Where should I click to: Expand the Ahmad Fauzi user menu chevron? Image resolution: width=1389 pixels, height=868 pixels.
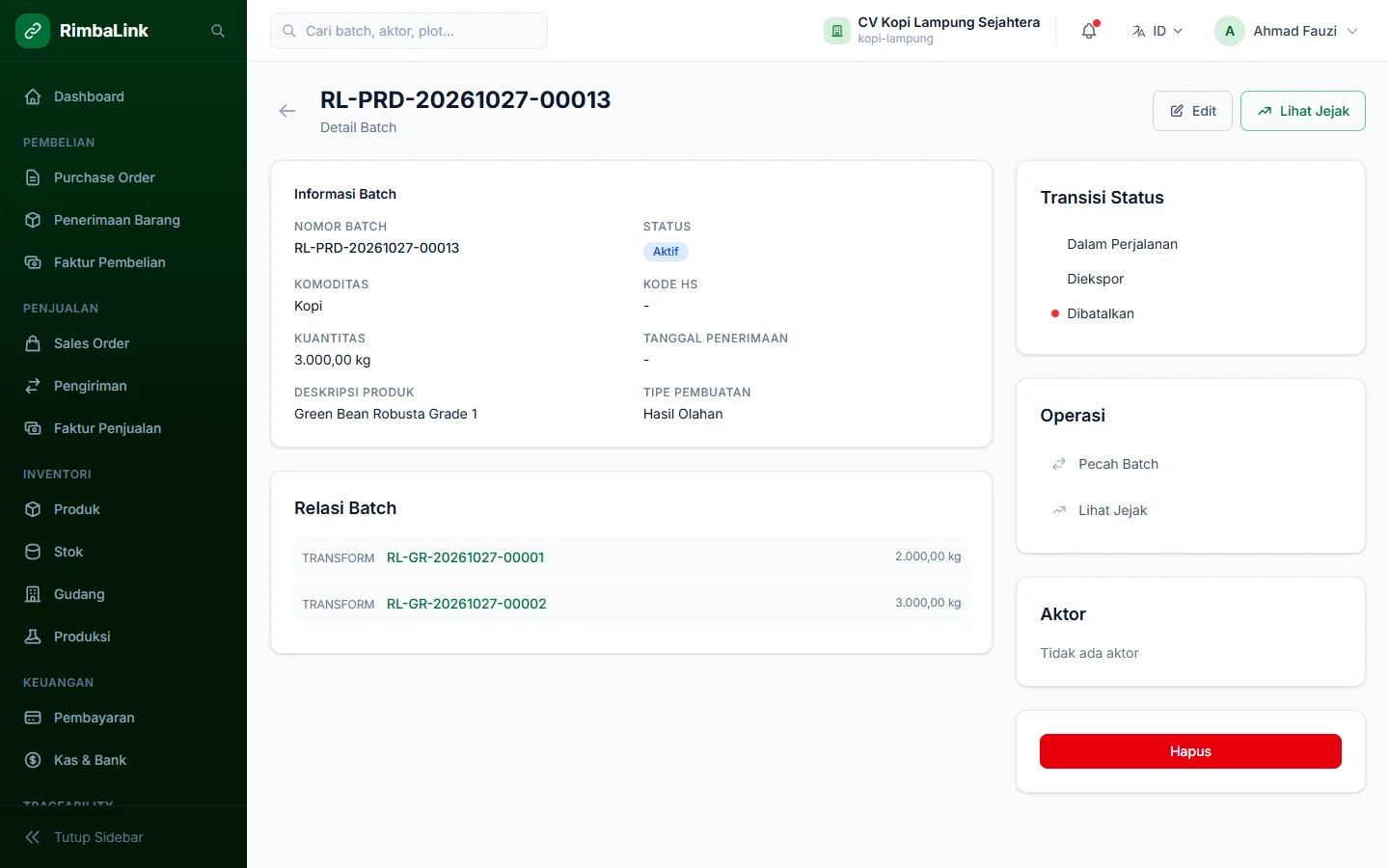pos(1352,31)
